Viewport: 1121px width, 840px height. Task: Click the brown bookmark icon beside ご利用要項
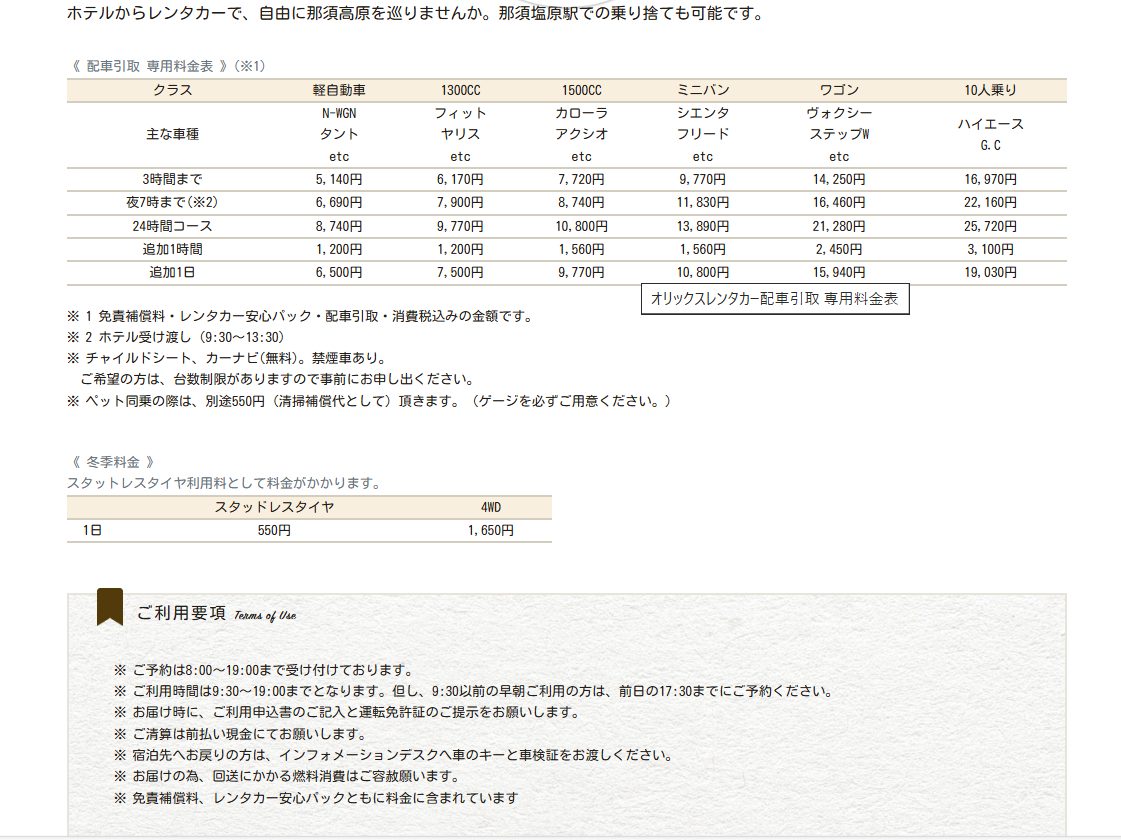coord(109,607)
